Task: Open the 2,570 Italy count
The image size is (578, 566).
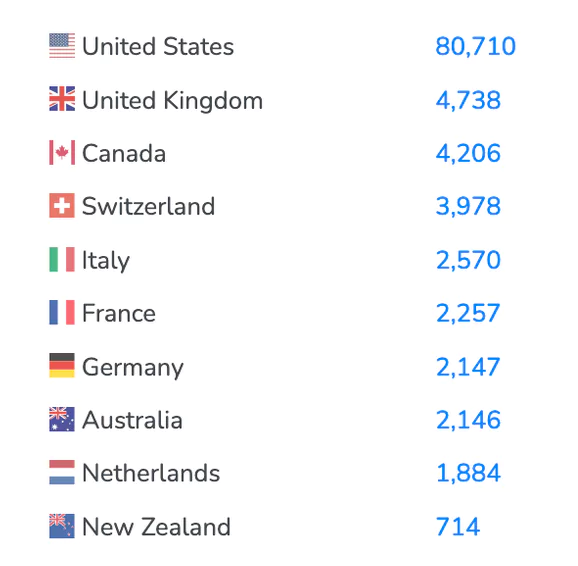Action: click(468, 260)
